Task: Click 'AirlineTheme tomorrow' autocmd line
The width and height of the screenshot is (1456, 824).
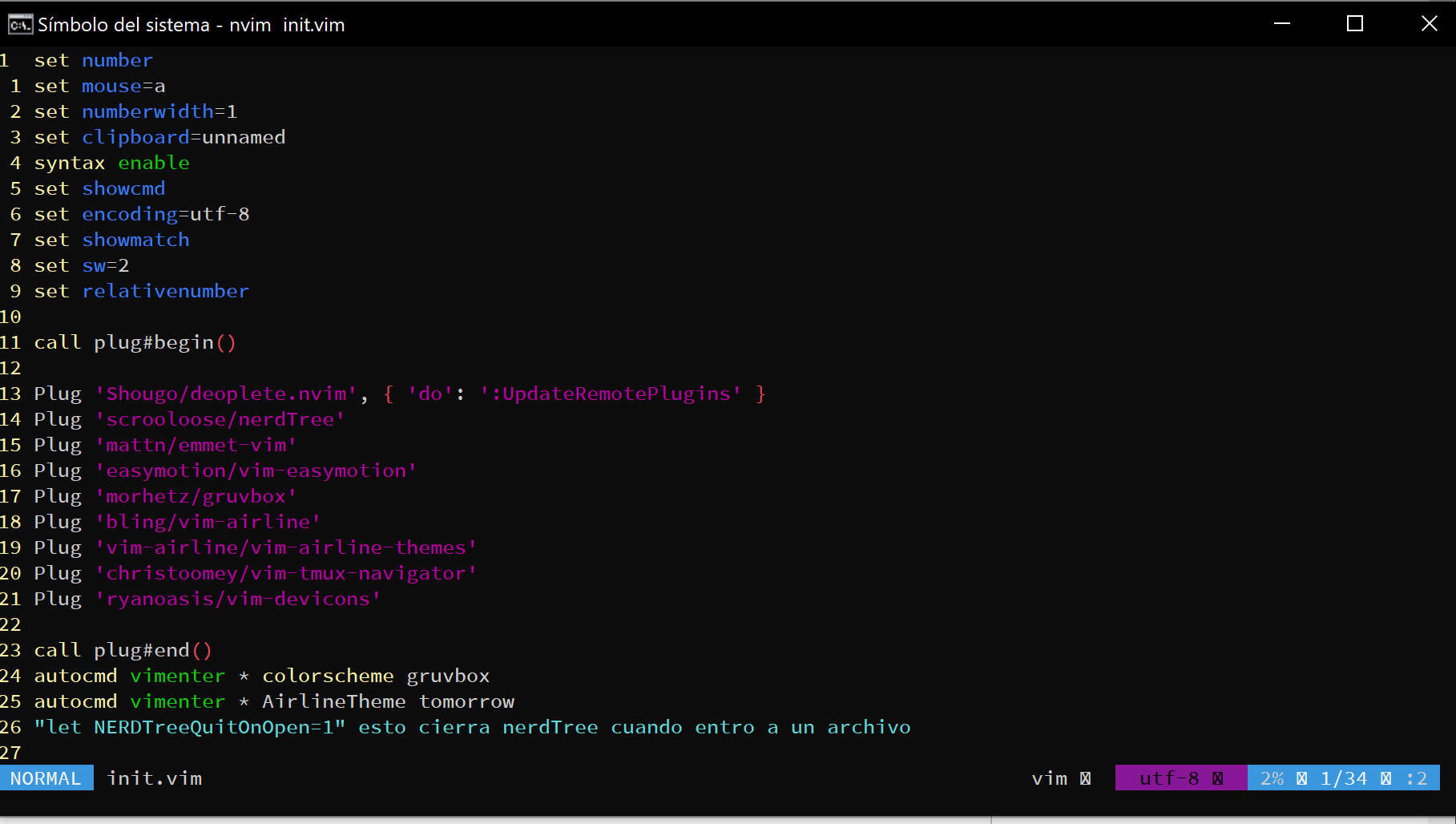Action: tap(274, 701)
